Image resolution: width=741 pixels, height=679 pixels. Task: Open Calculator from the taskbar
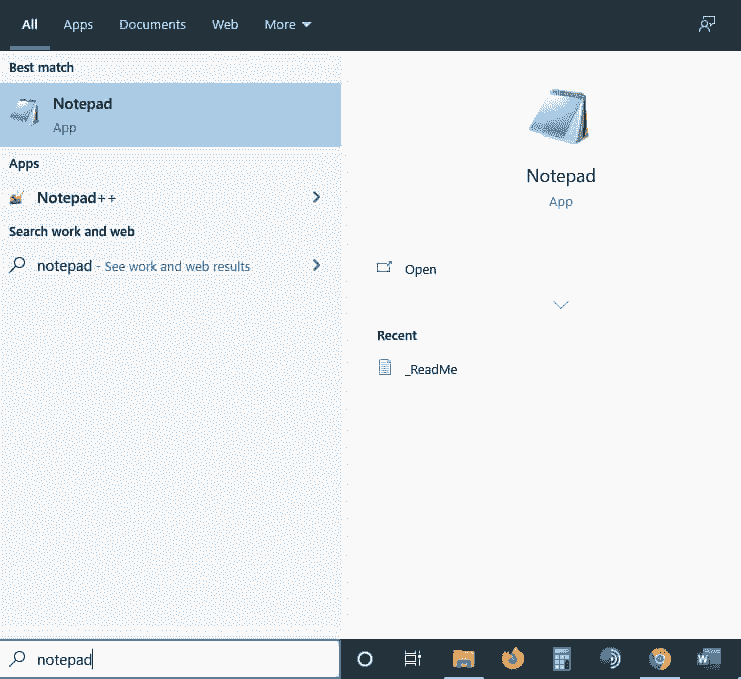click(x=562, y=659)
